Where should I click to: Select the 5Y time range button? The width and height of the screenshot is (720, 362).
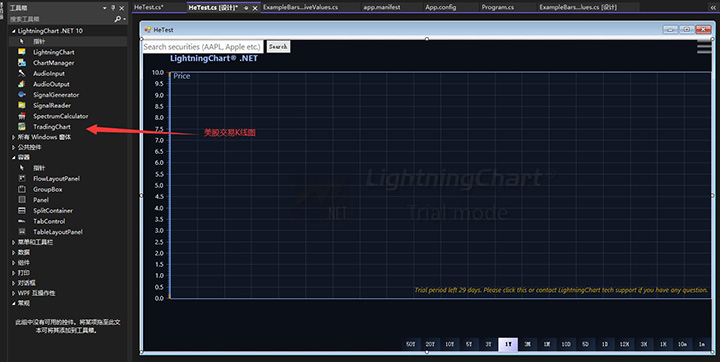[469, 344]
